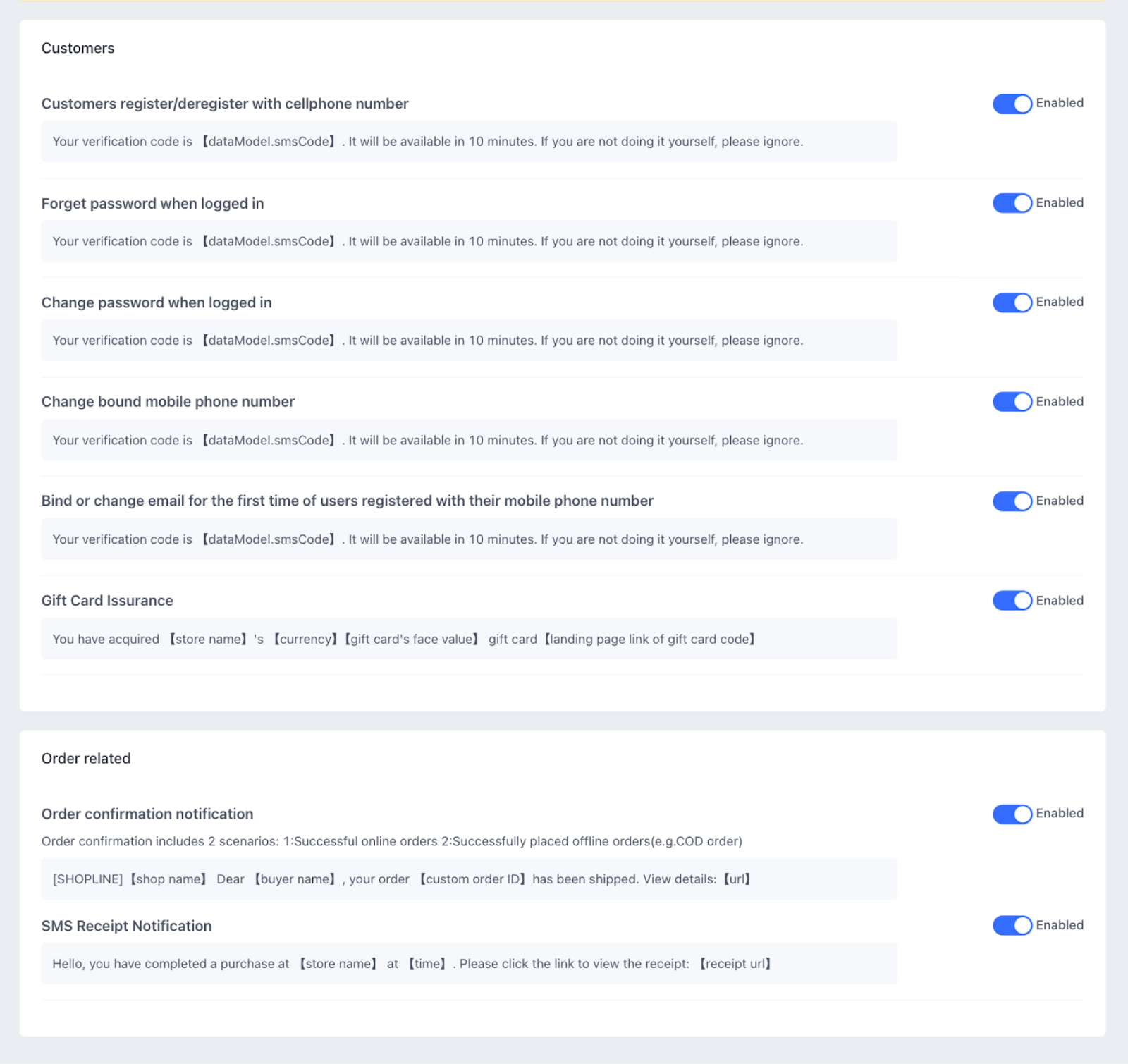This screenshot has width=1128, height=1064.
Task: Toggle the Gift Card Issurance switch
Action: click(x=1012, y=601)
